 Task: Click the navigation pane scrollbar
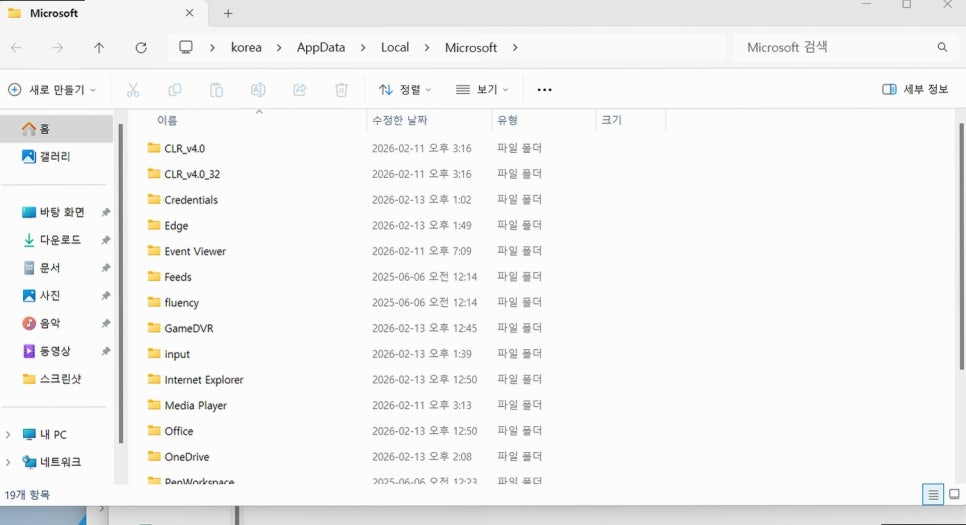click(121, 283)
